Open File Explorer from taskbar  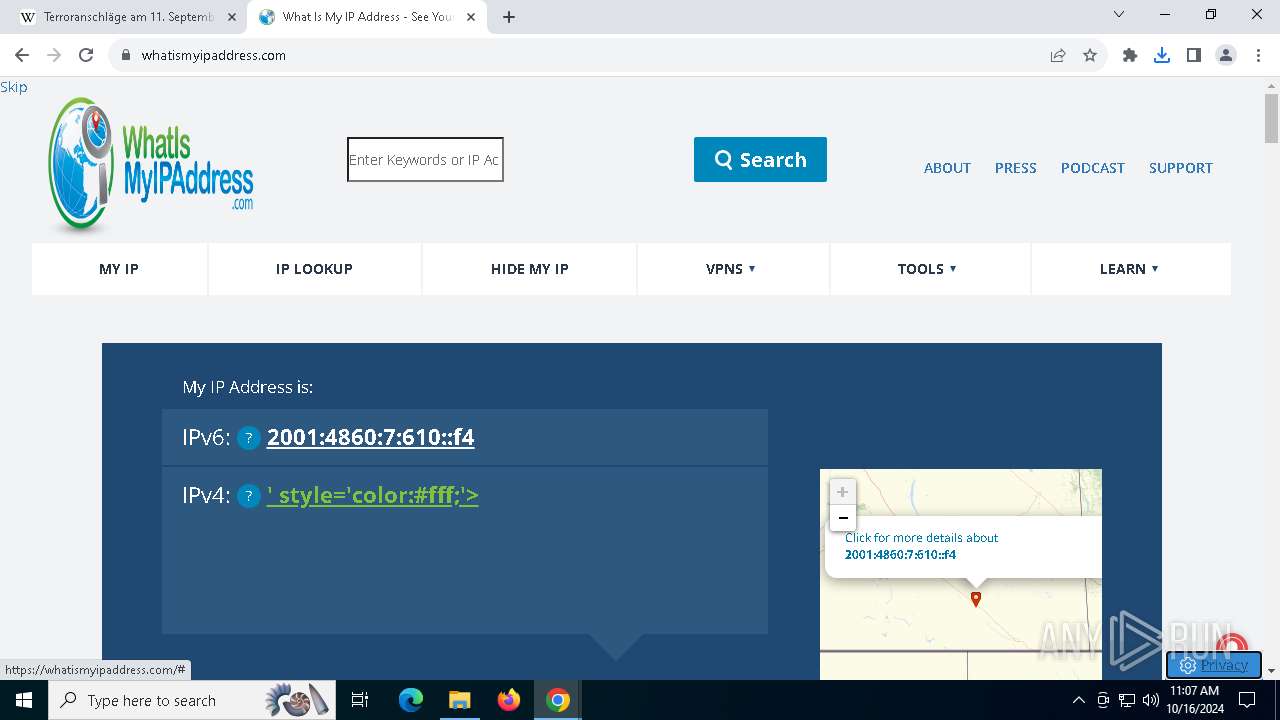click(459, 700)
